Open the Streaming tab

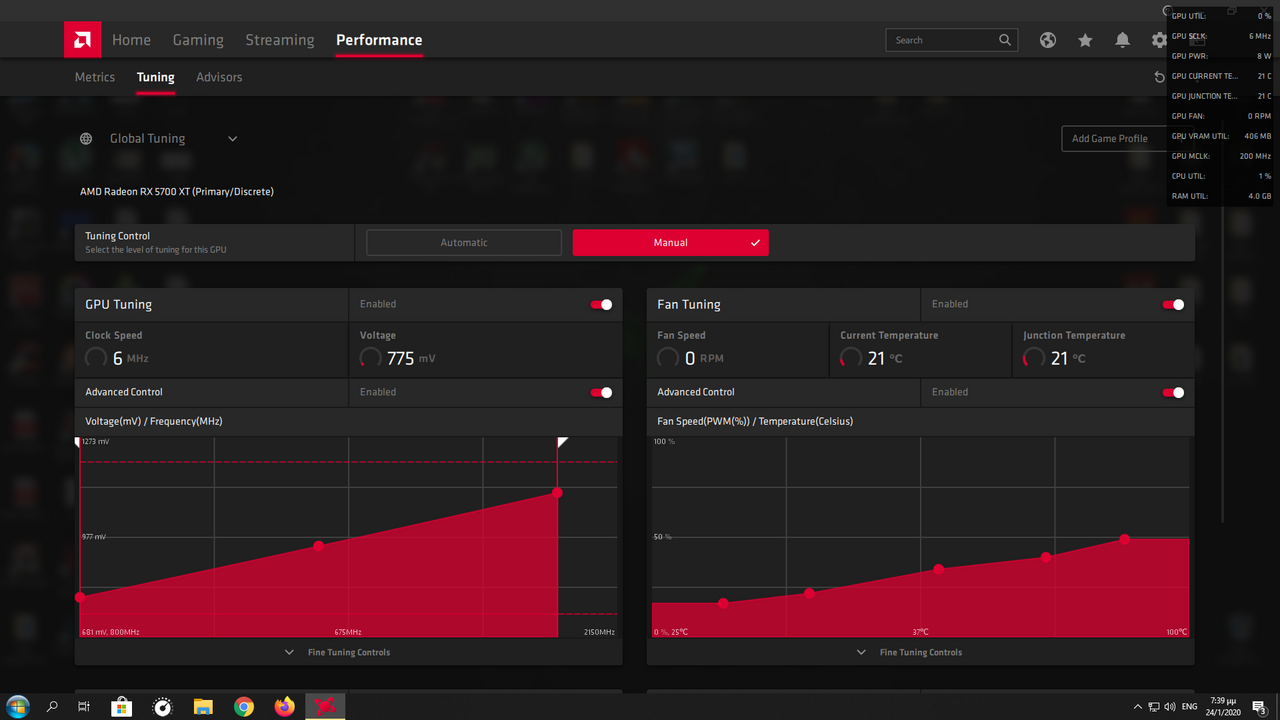click(x=280, y=40)
